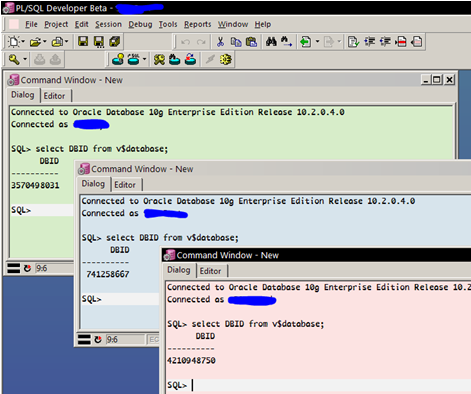The image size is (471, 394).
Task: Minimize the green Command Window
Action: coord(426,80)
